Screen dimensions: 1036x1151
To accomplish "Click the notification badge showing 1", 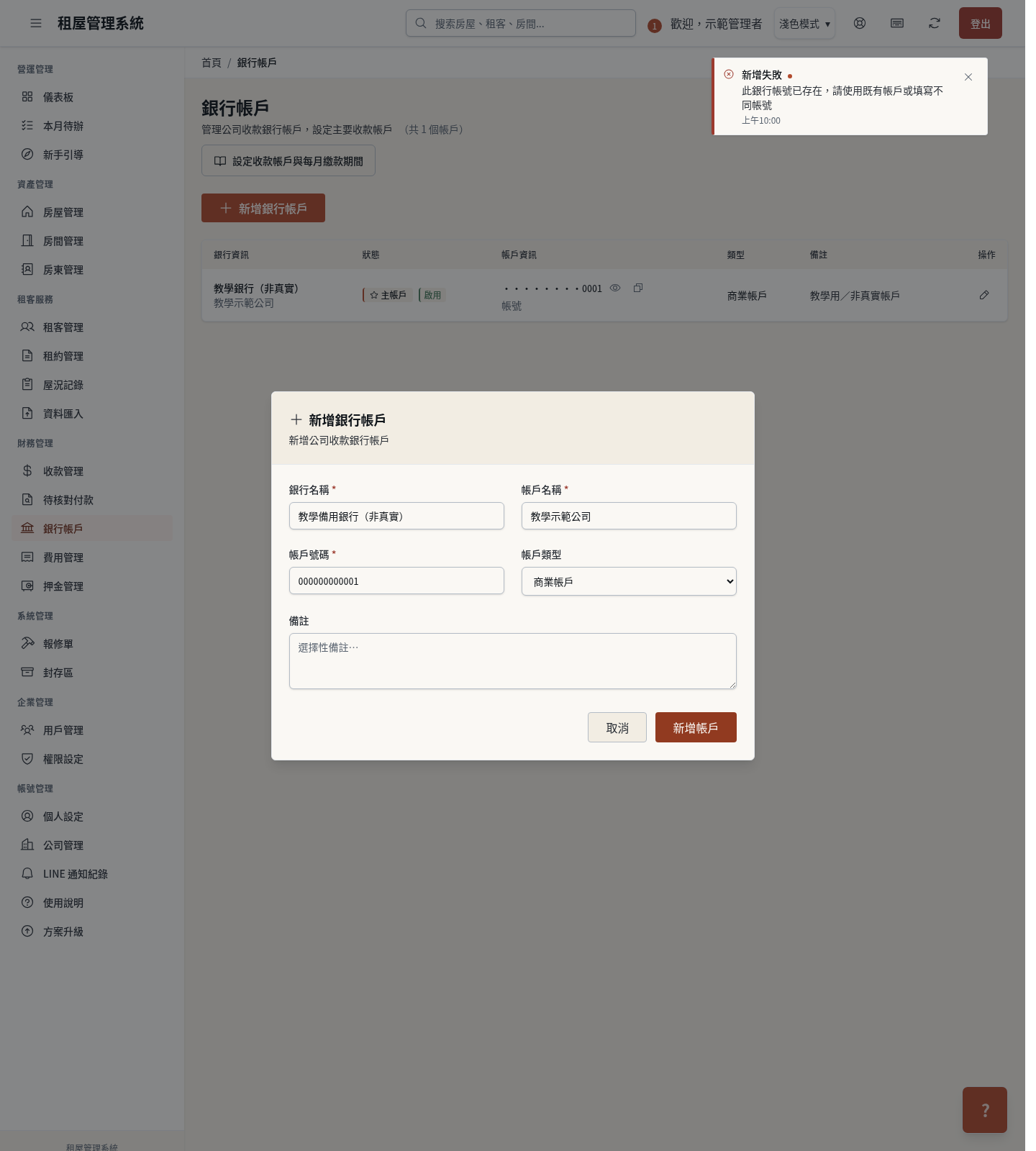I will tap(654, 26).
